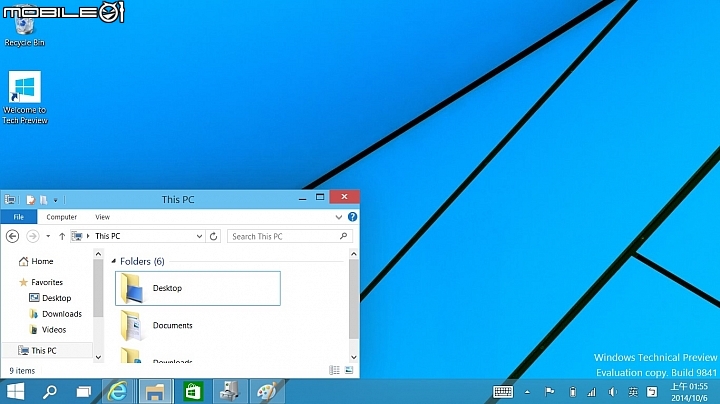Open the volume speaker icon
Viewport: 720px width, 404px height.
613,392
